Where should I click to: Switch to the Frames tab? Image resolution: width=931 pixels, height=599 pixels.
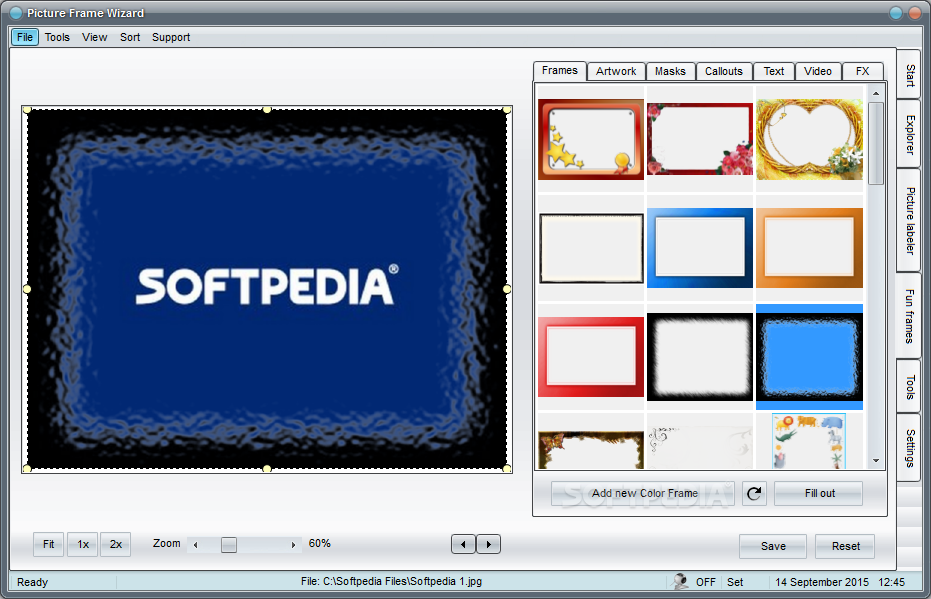pos(560,70)
